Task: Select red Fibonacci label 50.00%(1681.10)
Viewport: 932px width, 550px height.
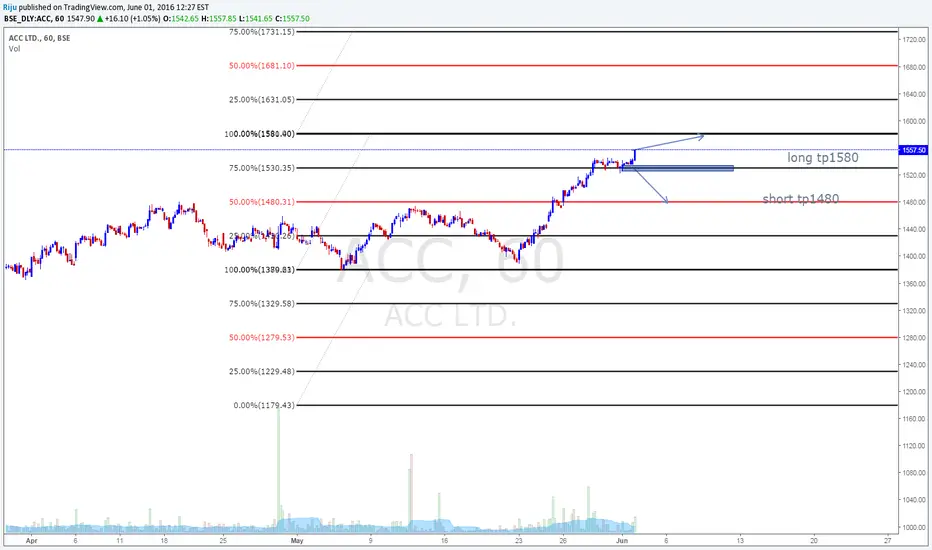Action: click(262, 65)
